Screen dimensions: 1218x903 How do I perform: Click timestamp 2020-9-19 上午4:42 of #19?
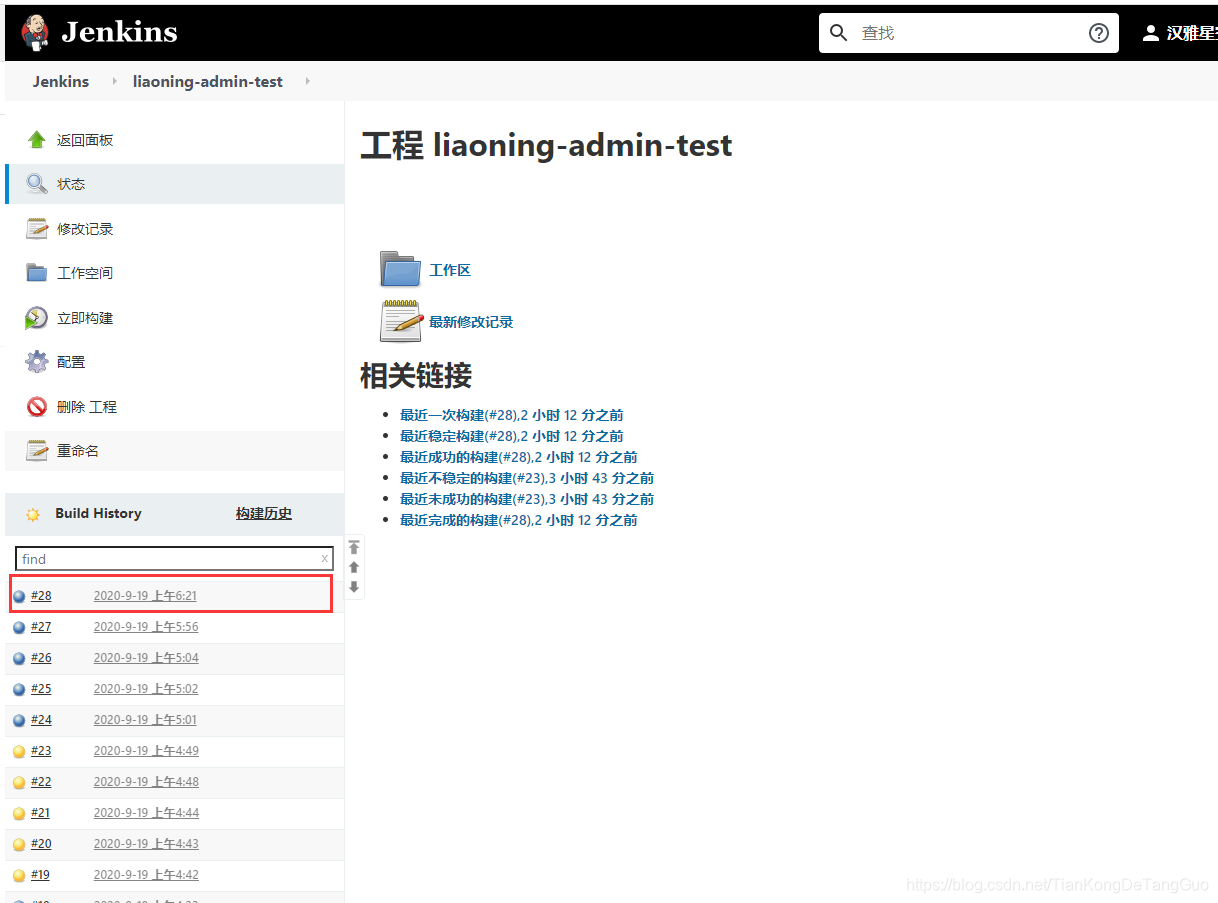146,875
